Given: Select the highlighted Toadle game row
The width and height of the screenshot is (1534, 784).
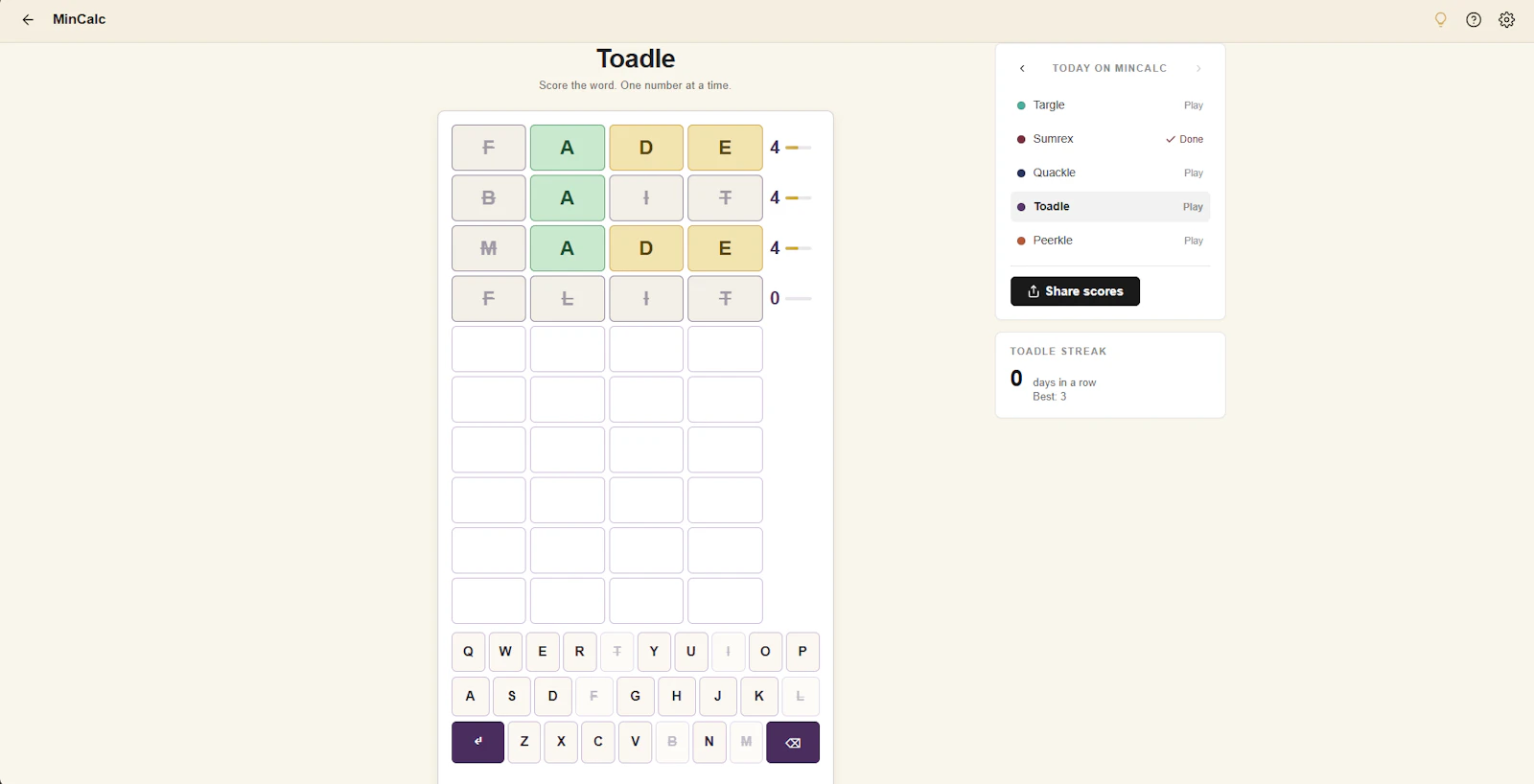Looking at the screenshot, I should (x=1110, y=207).
